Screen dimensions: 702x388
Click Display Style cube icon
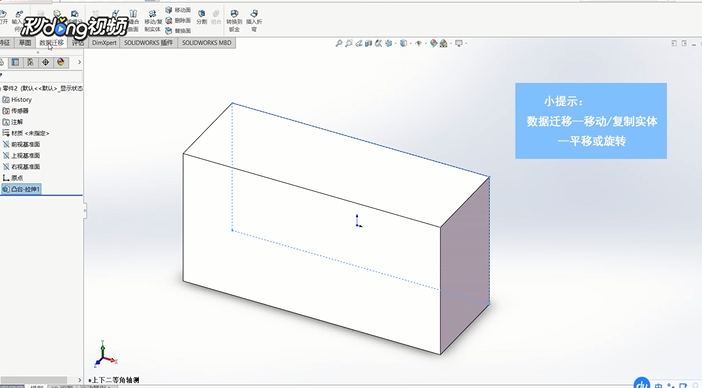click(403, 43)
